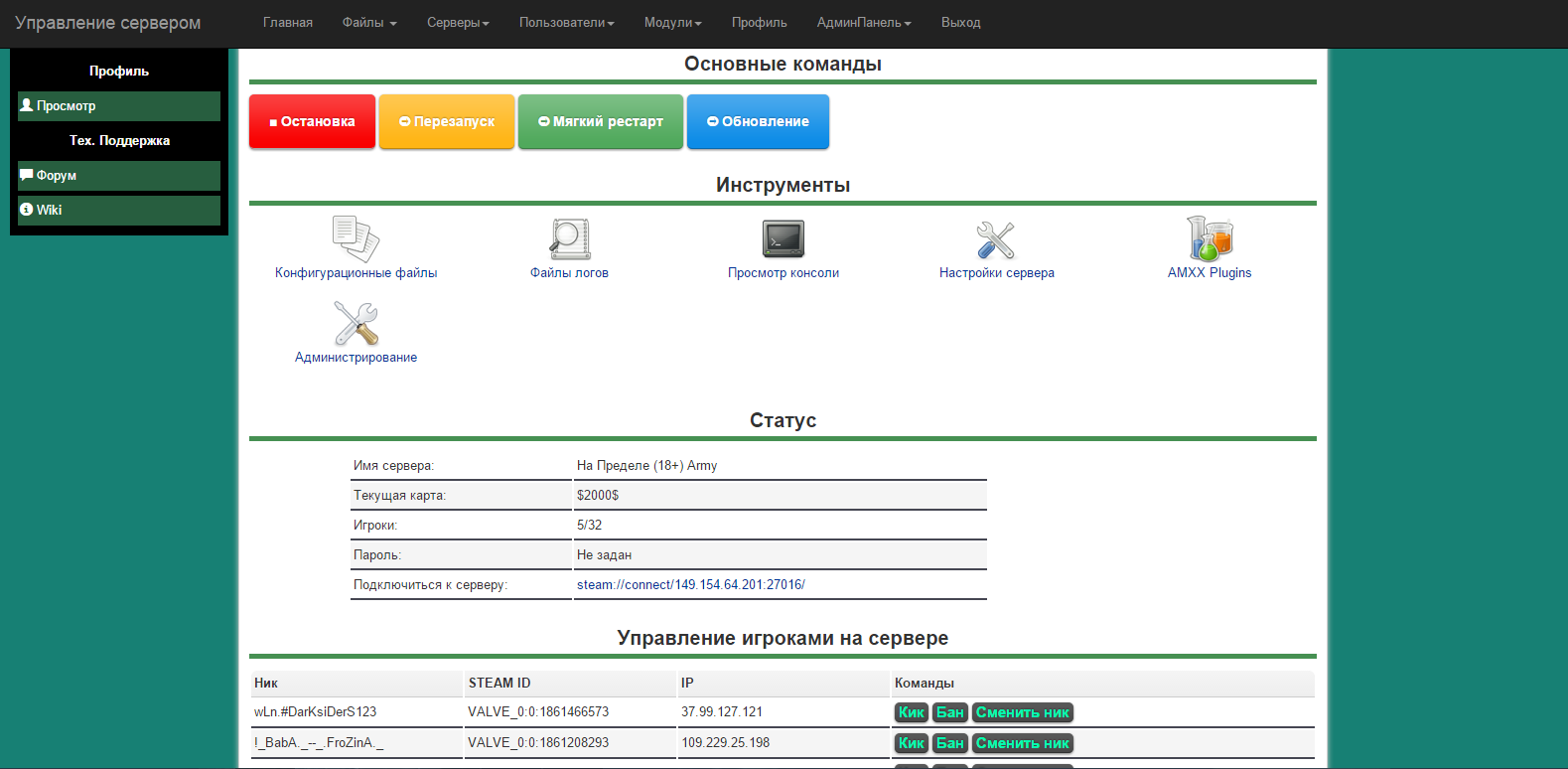Screen dimensions: 1568x769
Task: Open Просмотр profile item in sidebar
Action: [x=119, y=106]
